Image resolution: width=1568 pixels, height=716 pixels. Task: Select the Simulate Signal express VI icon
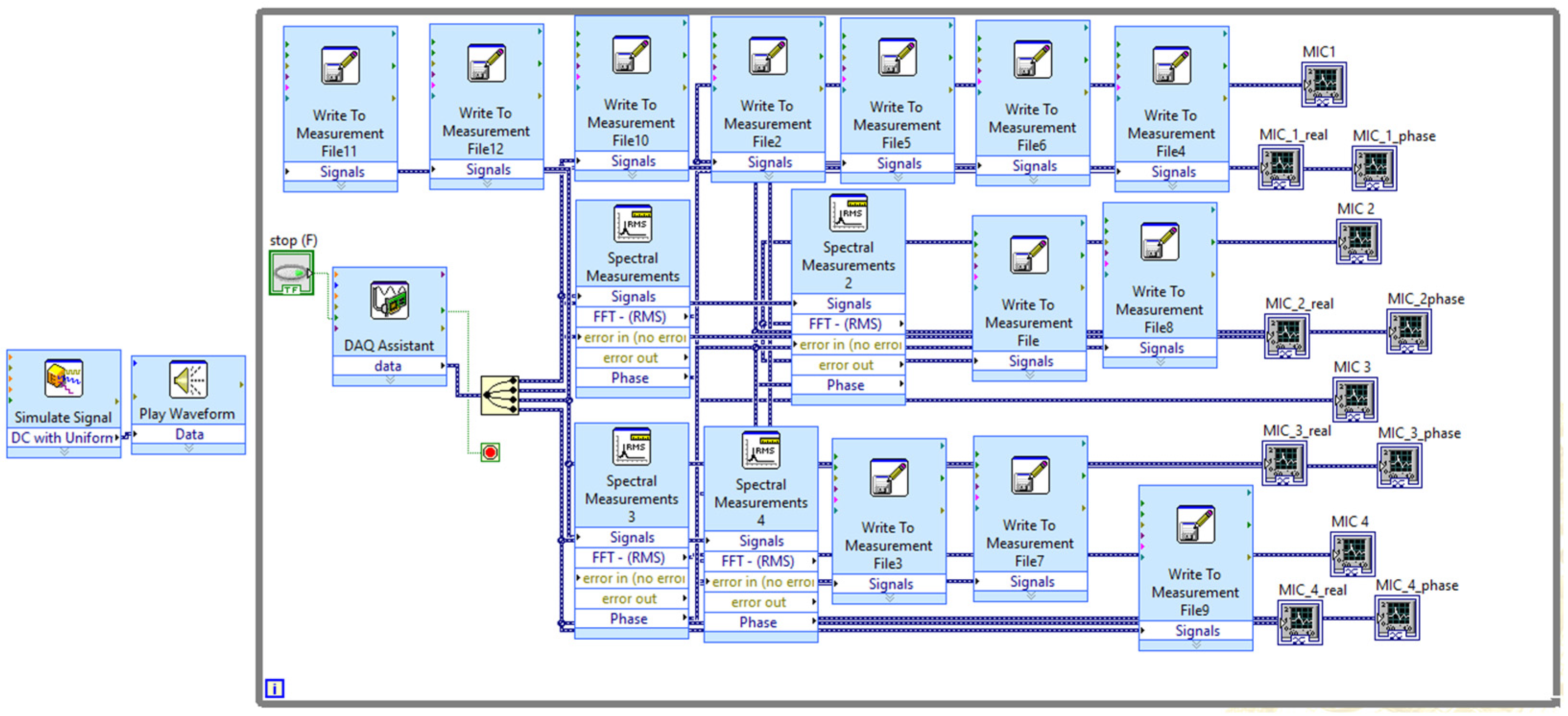[63, 378]
